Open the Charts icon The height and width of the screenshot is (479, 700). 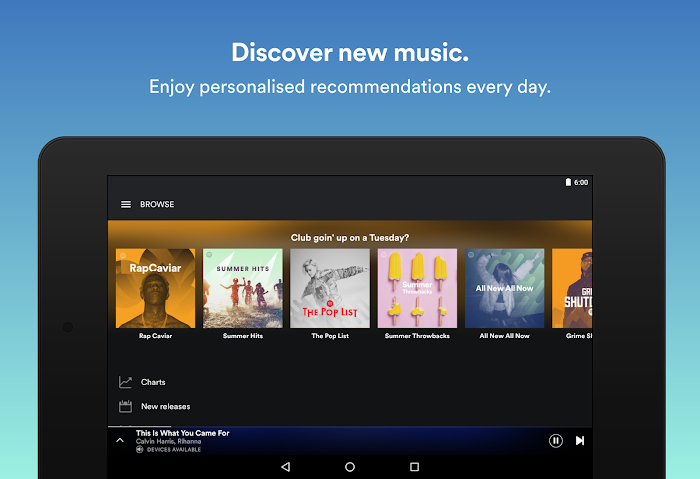coord(126,382)
